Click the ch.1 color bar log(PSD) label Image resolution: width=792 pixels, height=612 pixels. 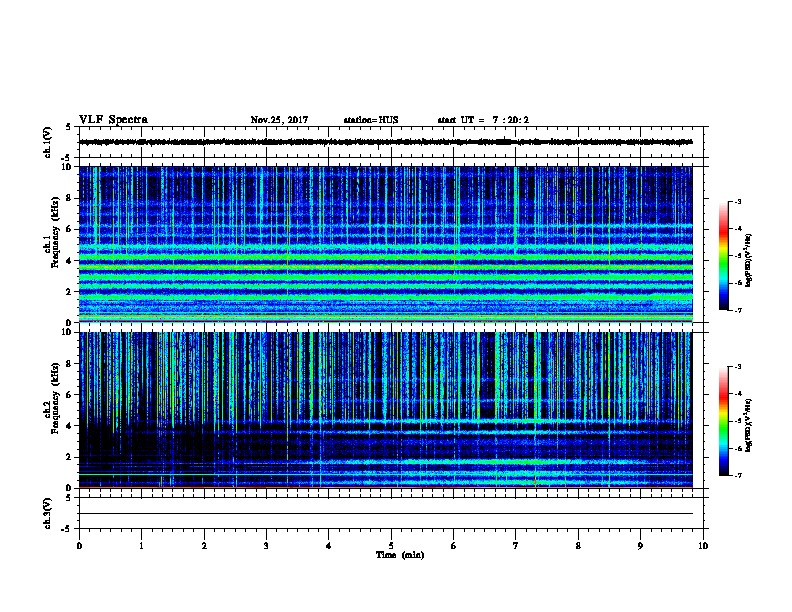(x=749, y=260)
